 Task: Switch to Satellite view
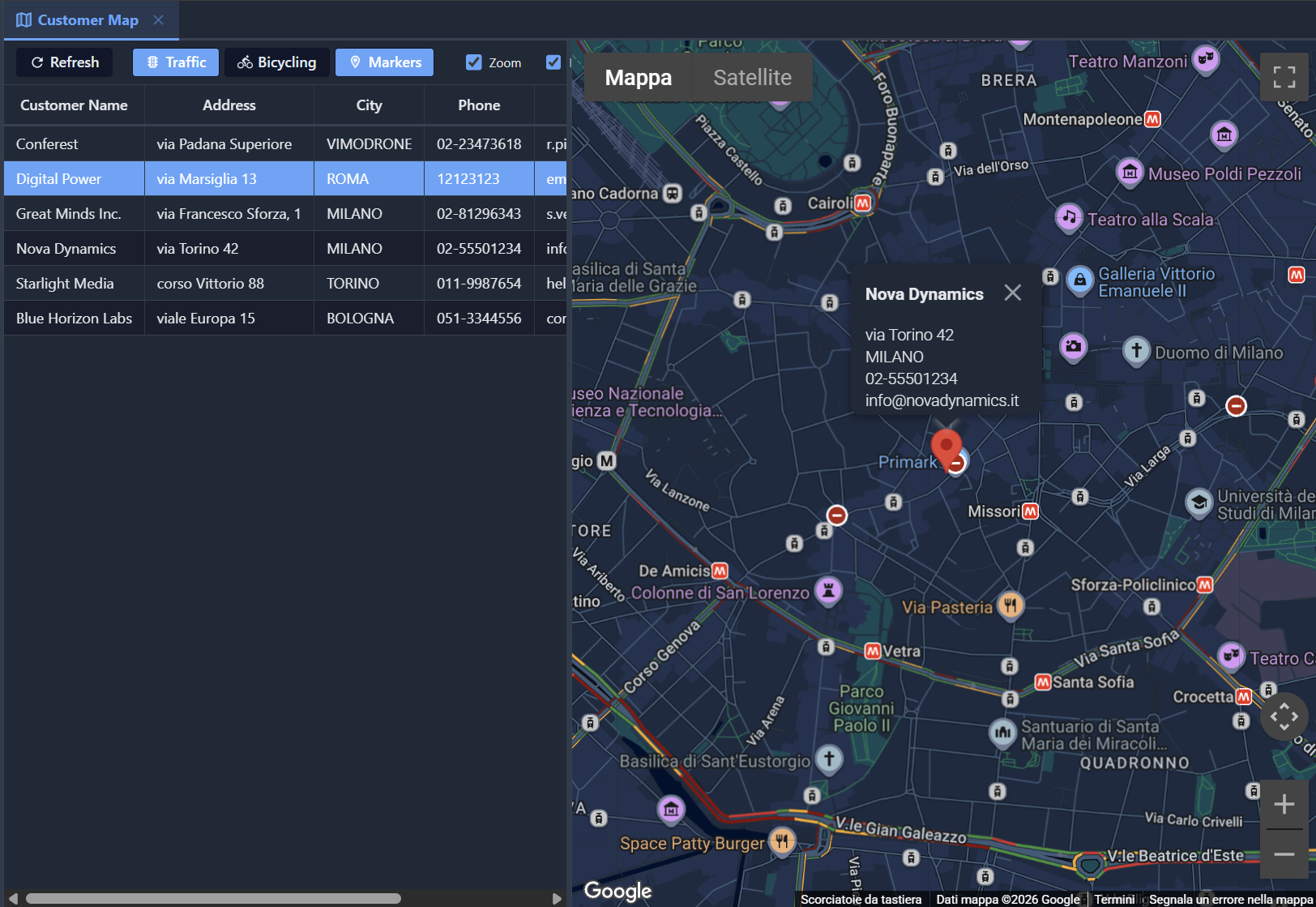click(x=752, y=77)
